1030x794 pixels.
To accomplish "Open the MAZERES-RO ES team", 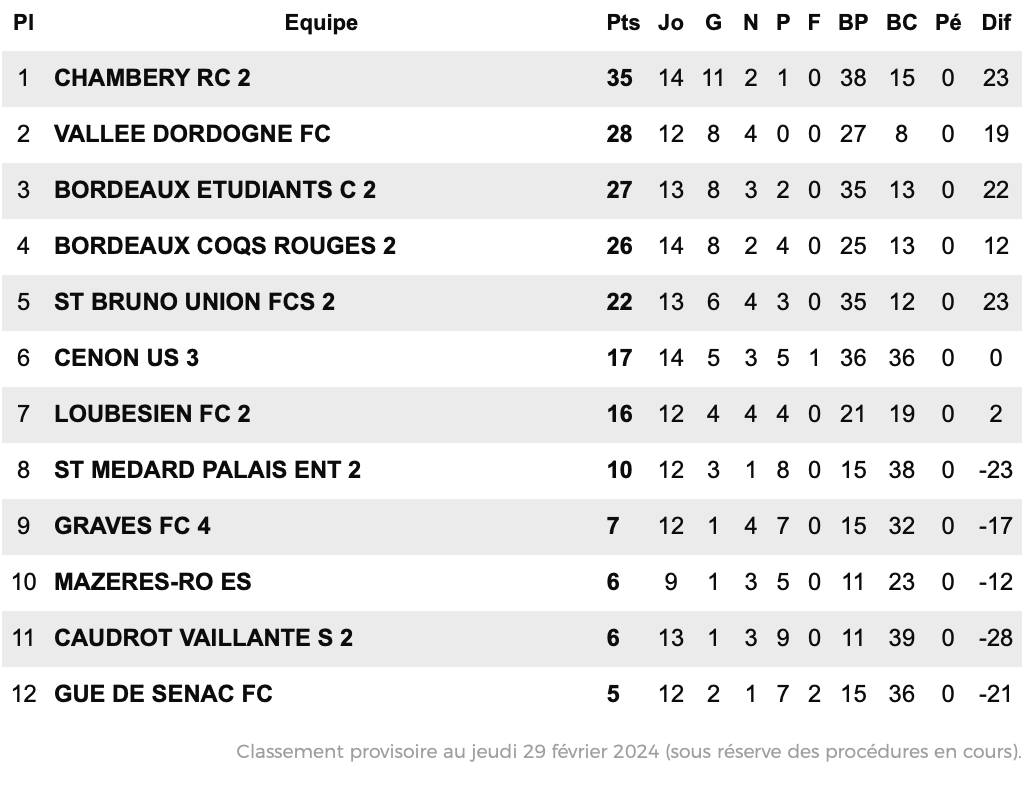I will 152,582.
